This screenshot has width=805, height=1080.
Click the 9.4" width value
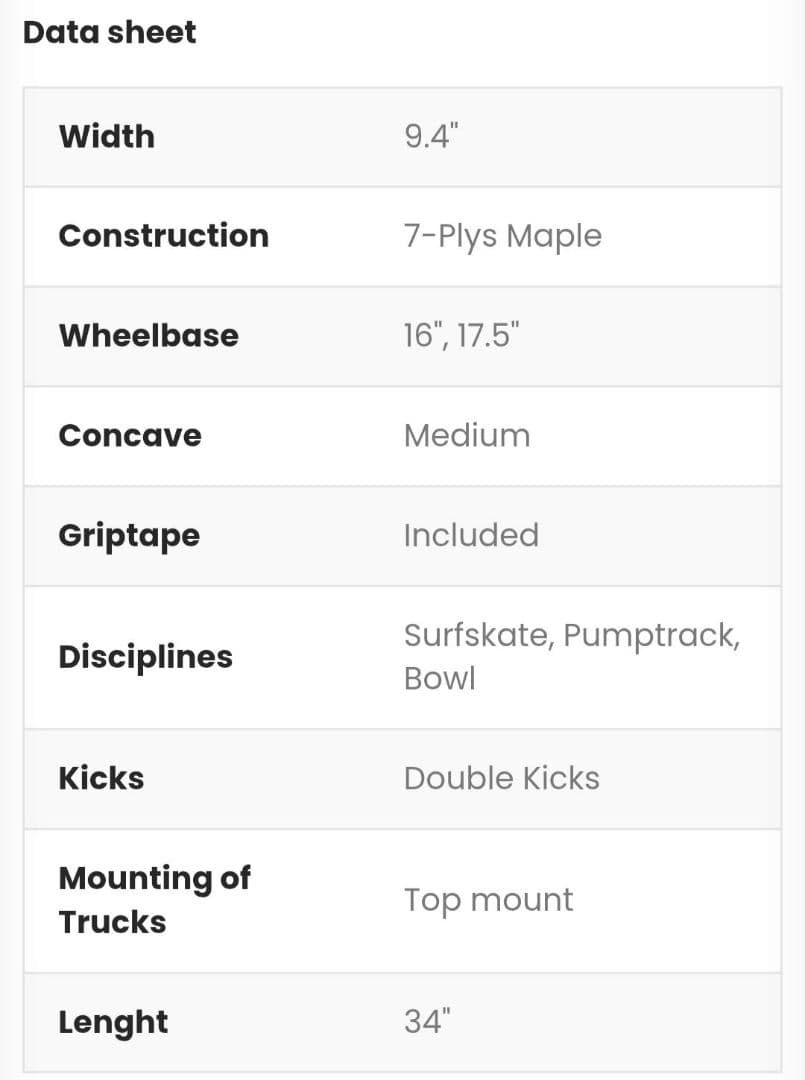point(431,136)
